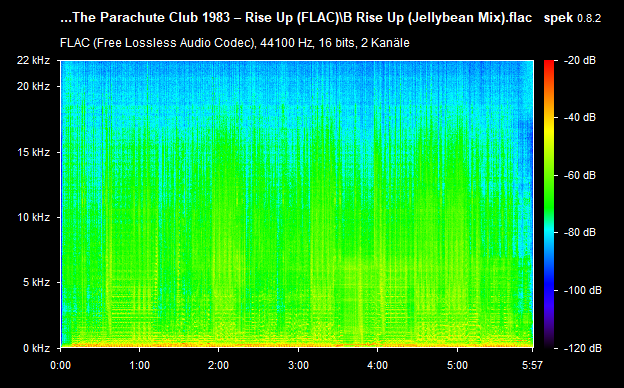The image size is (624, 388).
Task: Click the file name title text
Action: coord(296,18)
